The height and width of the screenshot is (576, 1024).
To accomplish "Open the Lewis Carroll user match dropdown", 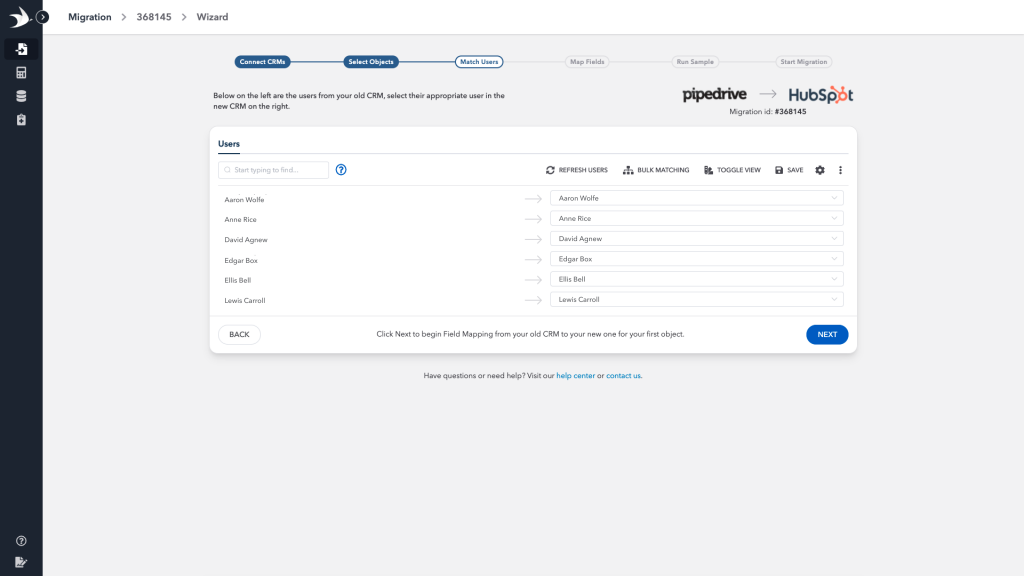I will click(x=696, y=299).
